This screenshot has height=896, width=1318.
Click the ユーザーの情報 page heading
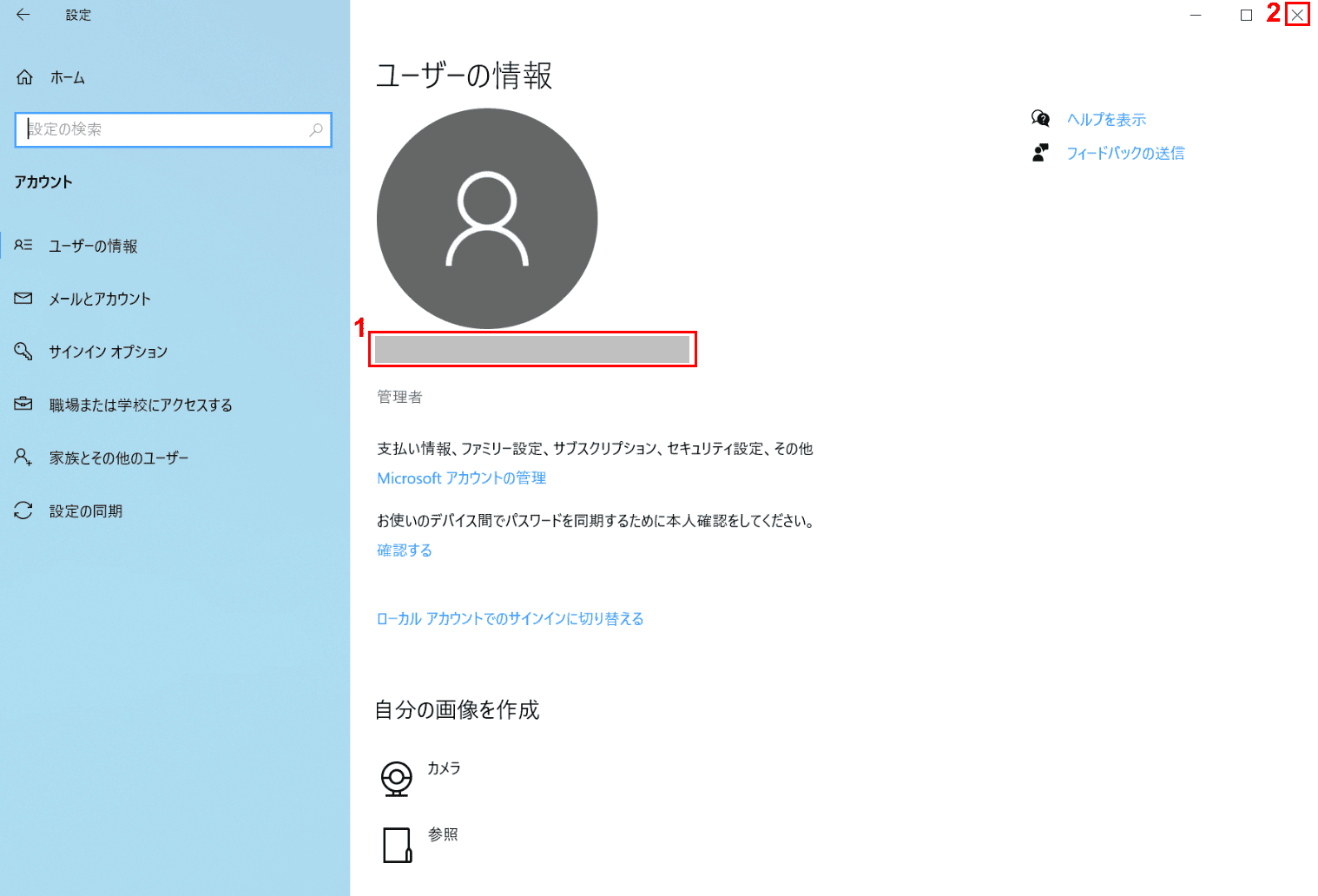[x=465, y=76]
